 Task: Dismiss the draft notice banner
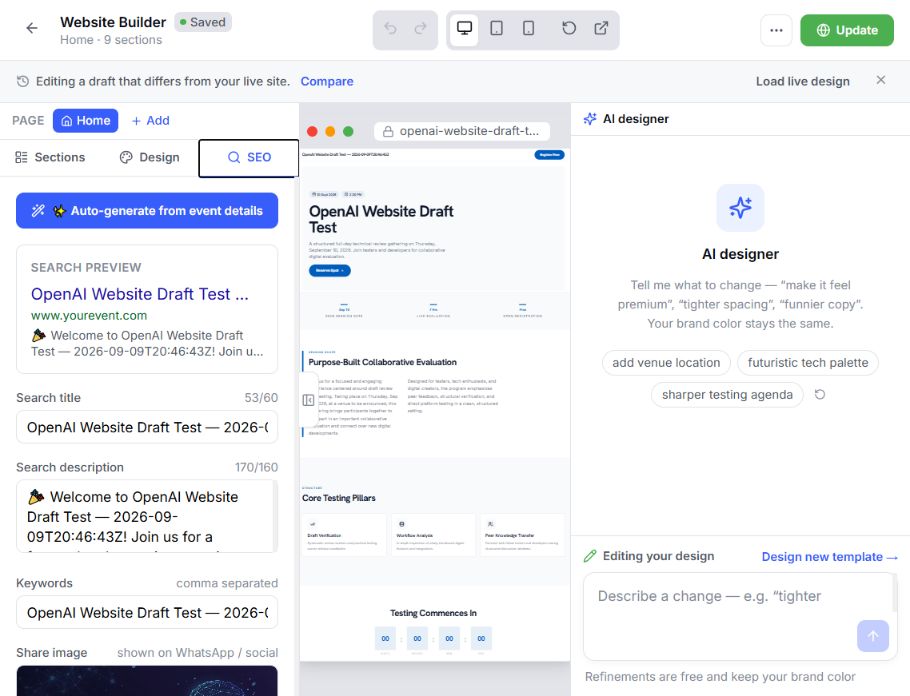pyautogui.click(x=880, y=80)
